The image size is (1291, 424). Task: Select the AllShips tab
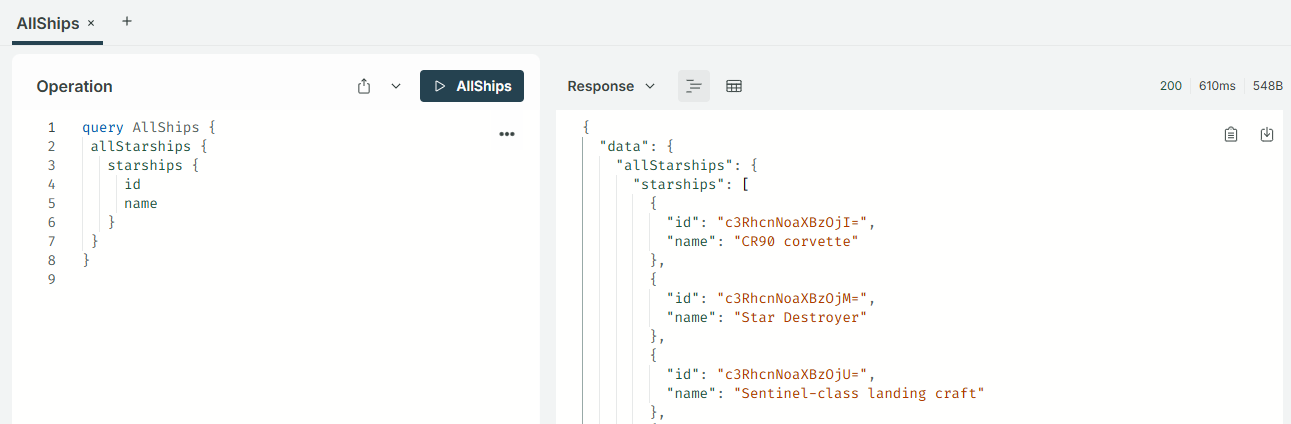click(47, 23)
